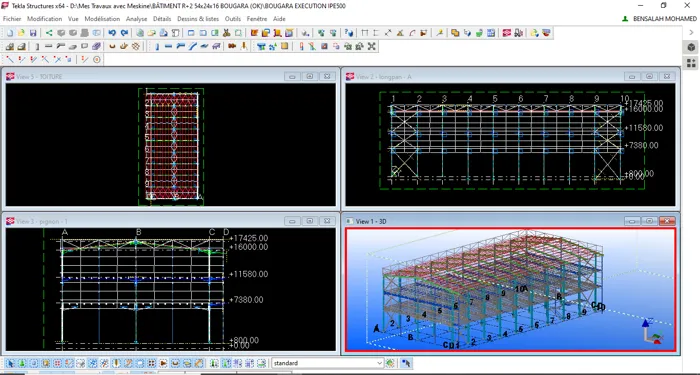This screenshot has width=700, height=375.
Task: Open the Vue menu
Action: 73,19
